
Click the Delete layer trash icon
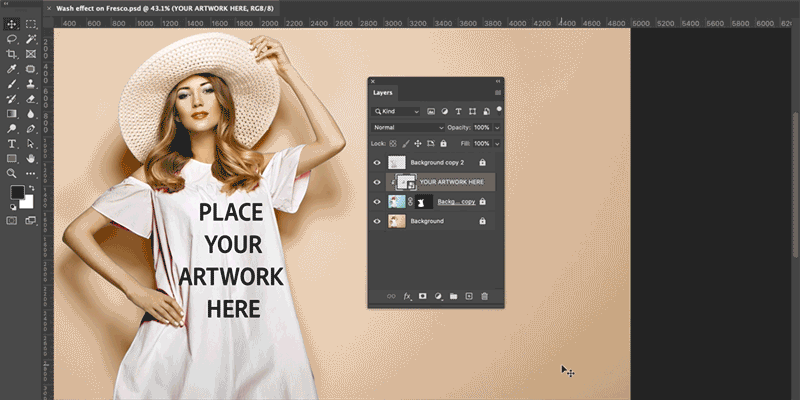pos(485,296)
